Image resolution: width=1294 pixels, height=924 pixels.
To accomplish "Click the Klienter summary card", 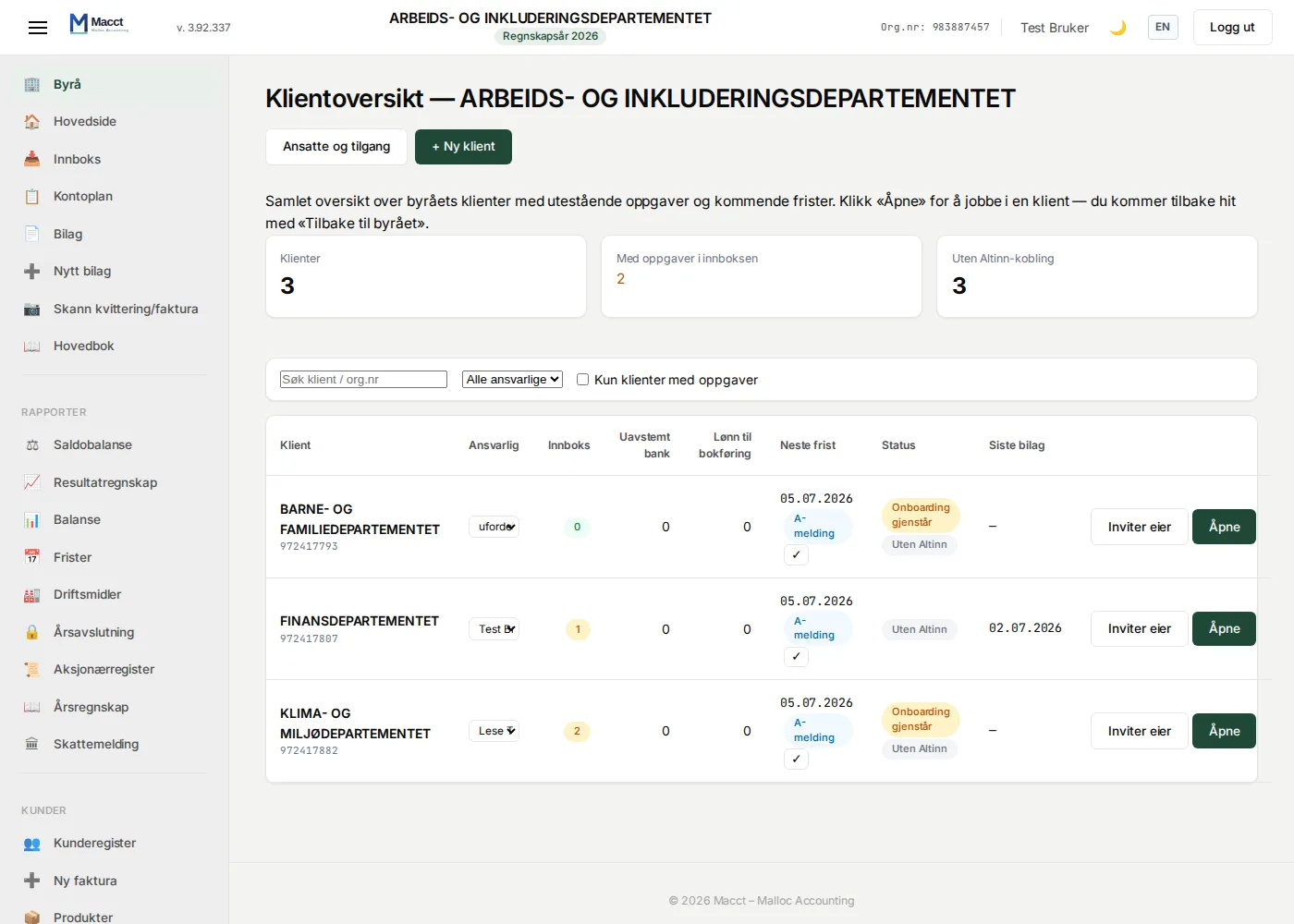I will point(426,276).
